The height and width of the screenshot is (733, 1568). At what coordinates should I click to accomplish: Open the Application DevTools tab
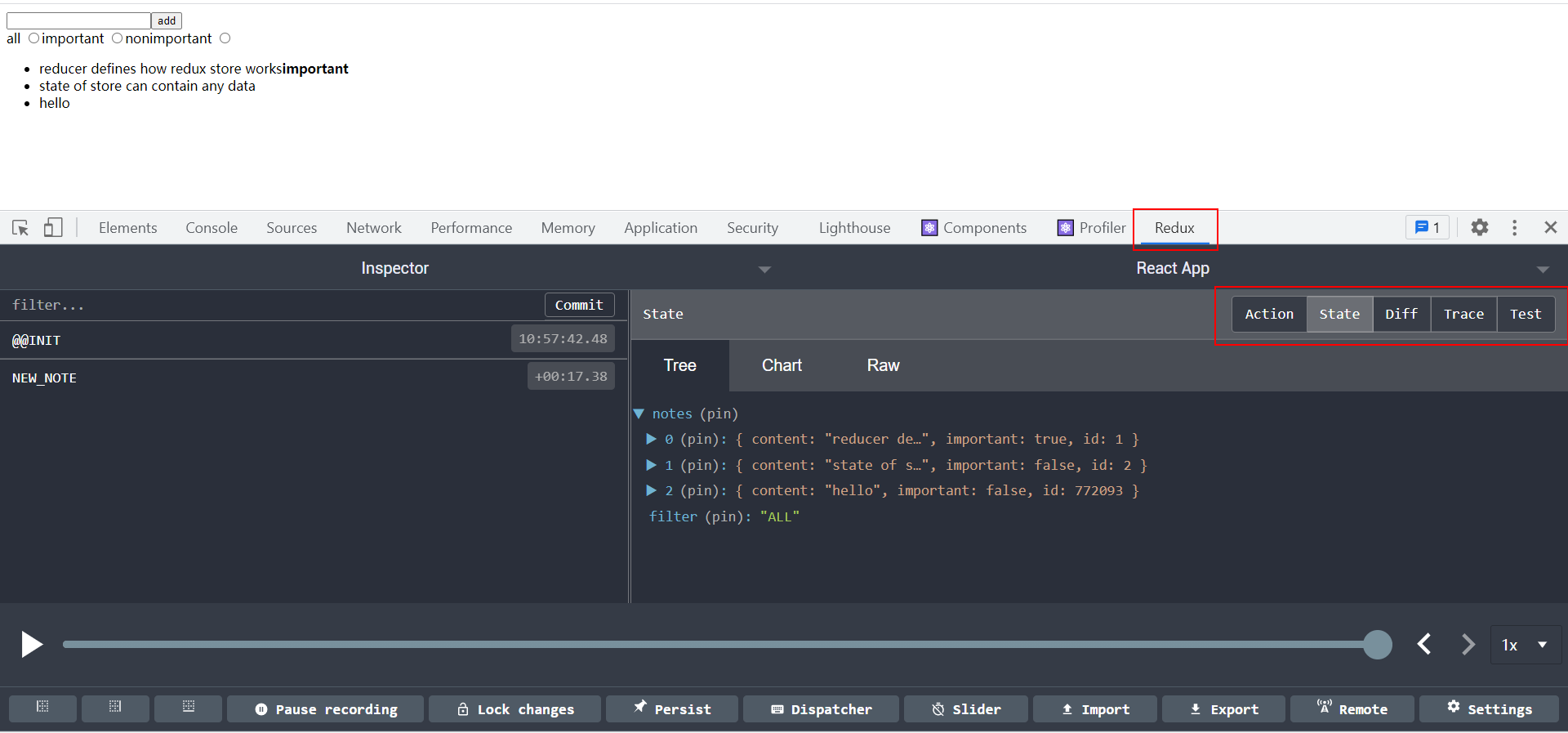(x=661, y=228)
